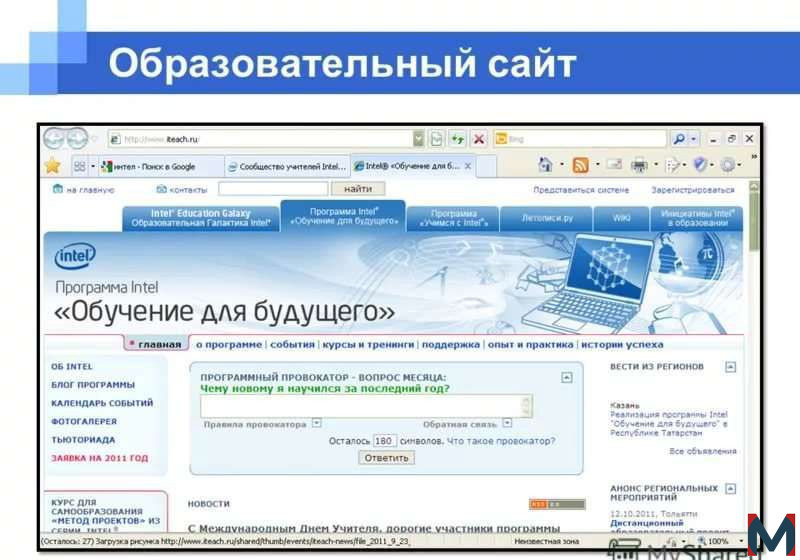Open the RSS feeds dropdown arrow

(597, 165)
